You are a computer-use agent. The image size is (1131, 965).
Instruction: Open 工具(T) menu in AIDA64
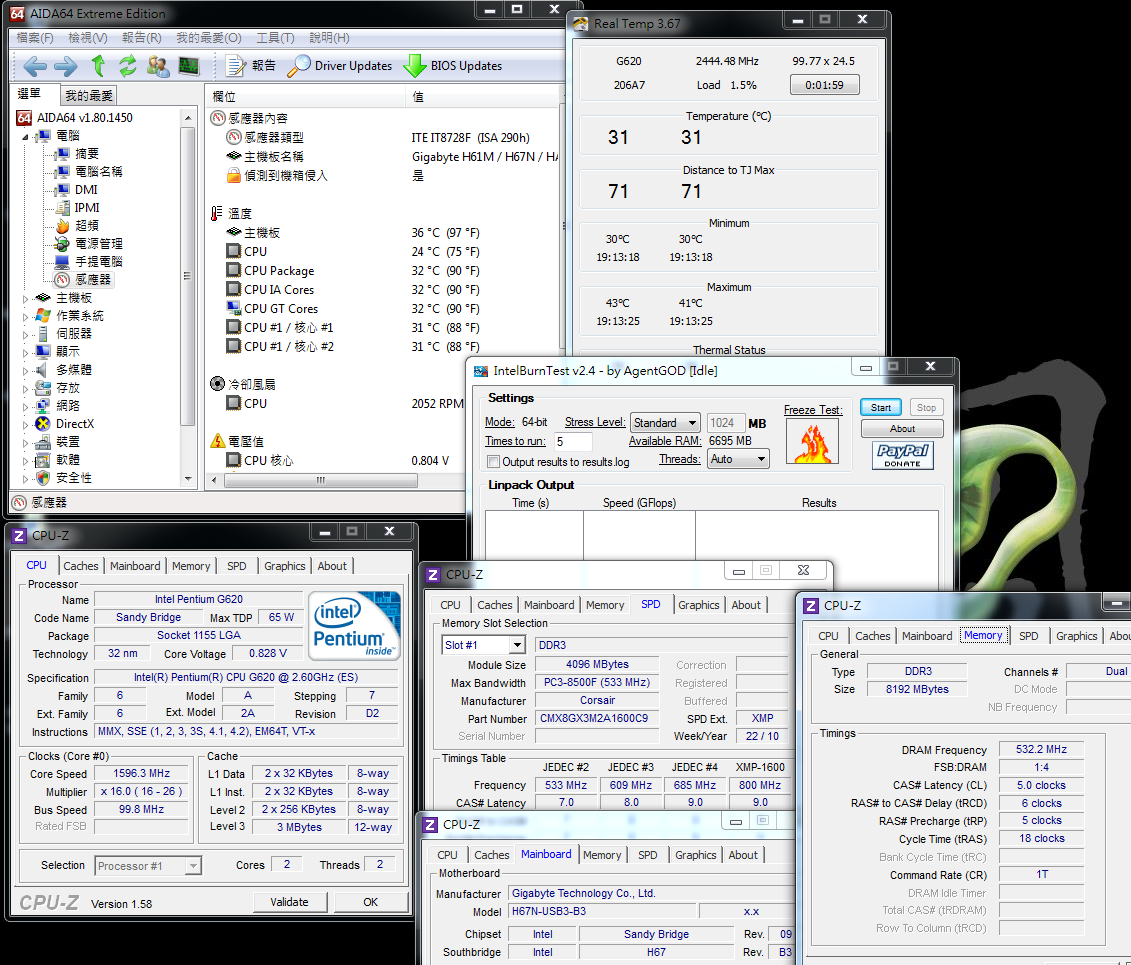275,38
